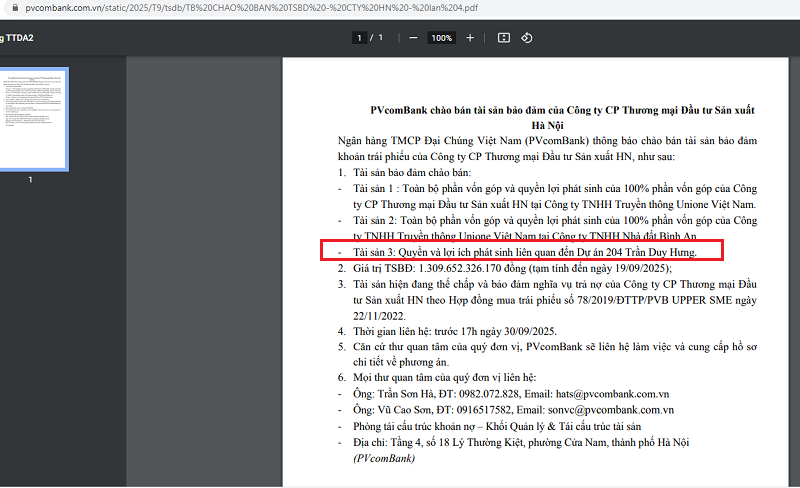The width and height of the screenshot is (800, 488).
Task: Click the fit to page icon
Action: 504,38
